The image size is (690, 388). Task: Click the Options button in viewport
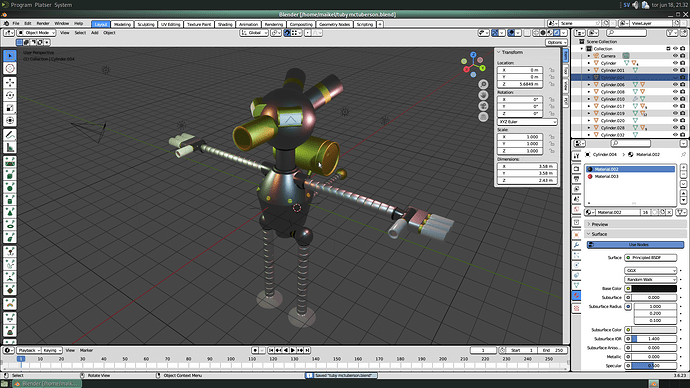pyautogui.click(x=556, y=42)
